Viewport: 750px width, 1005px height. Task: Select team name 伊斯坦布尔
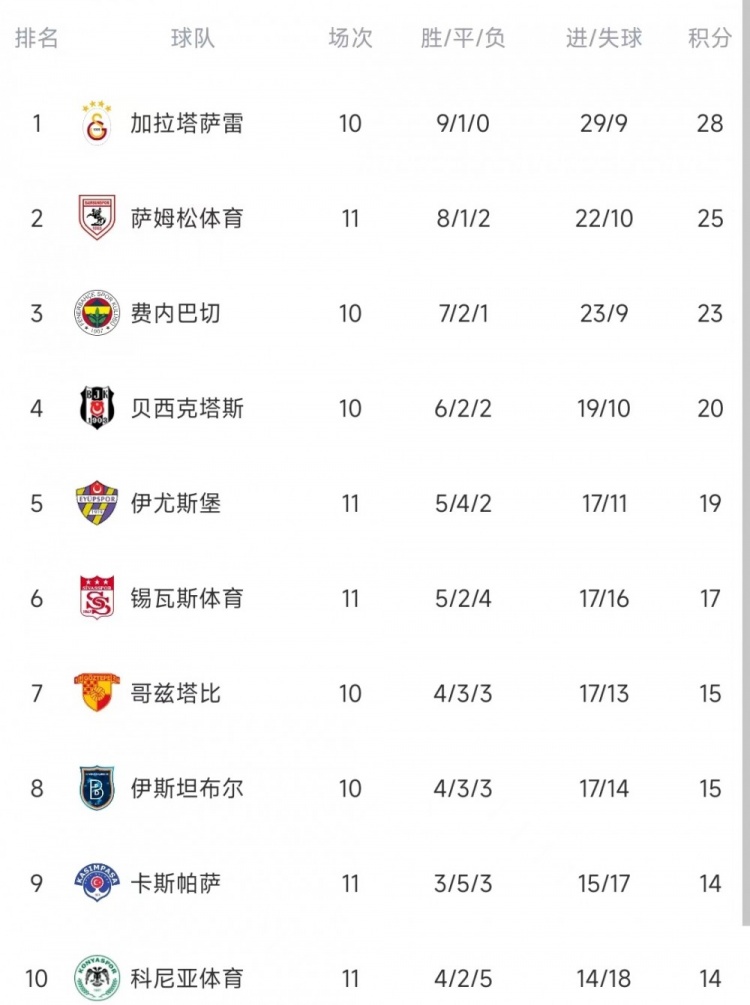(187, 788)
